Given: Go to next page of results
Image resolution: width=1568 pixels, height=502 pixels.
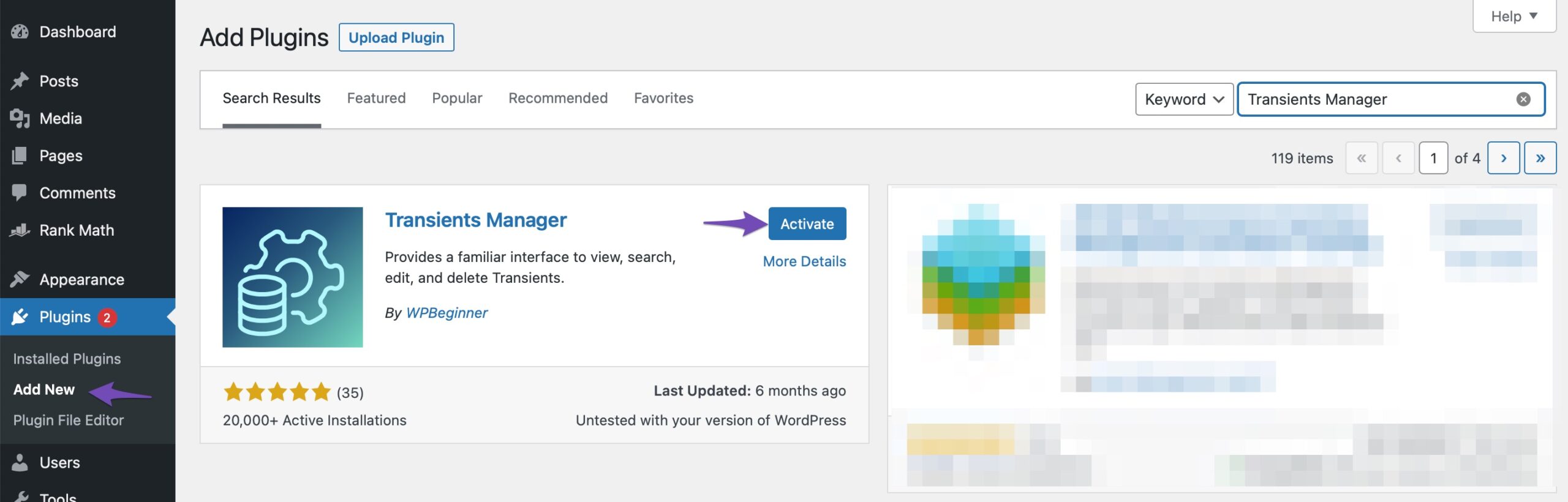Looking at the screenshot, I should [1504, 158].
